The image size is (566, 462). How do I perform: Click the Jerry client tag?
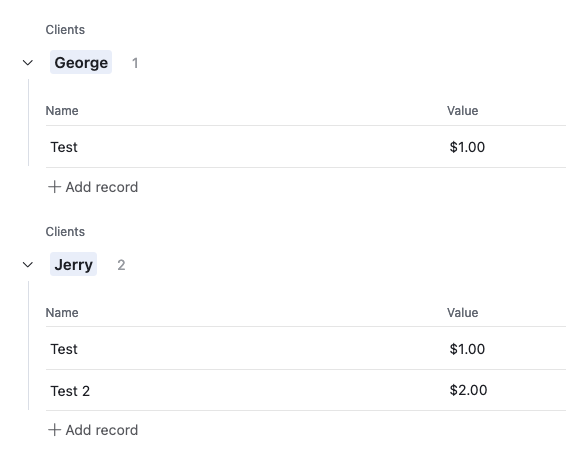[73, 264]
